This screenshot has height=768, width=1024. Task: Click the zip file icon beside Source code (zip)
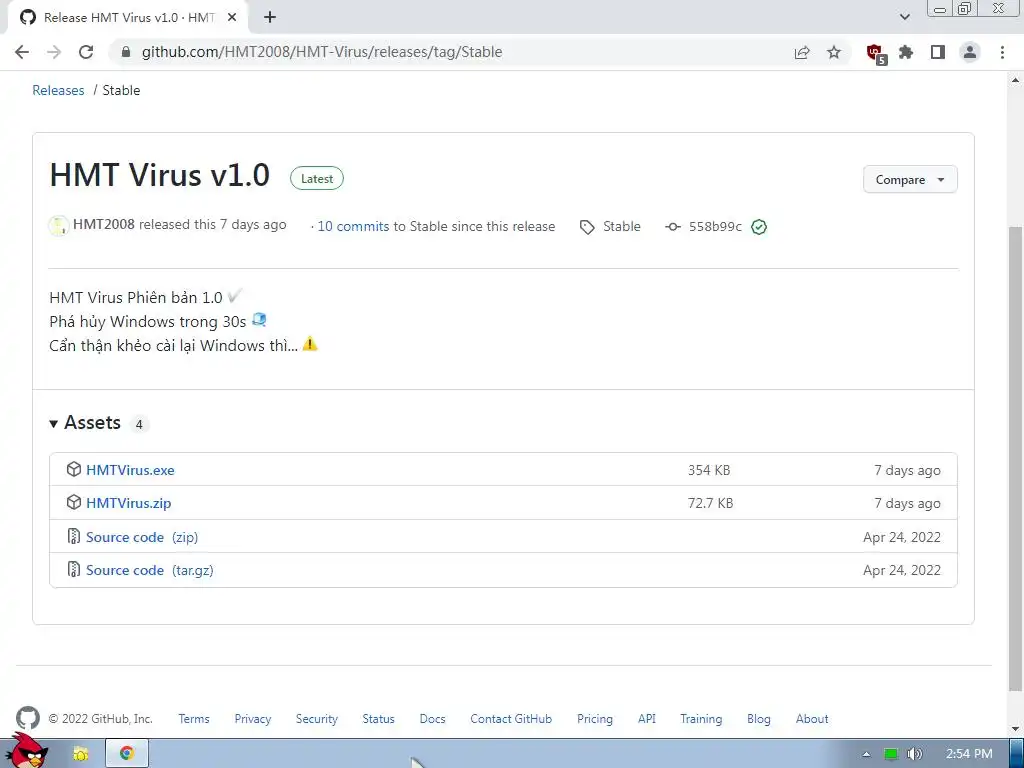(x=74, y=536)
